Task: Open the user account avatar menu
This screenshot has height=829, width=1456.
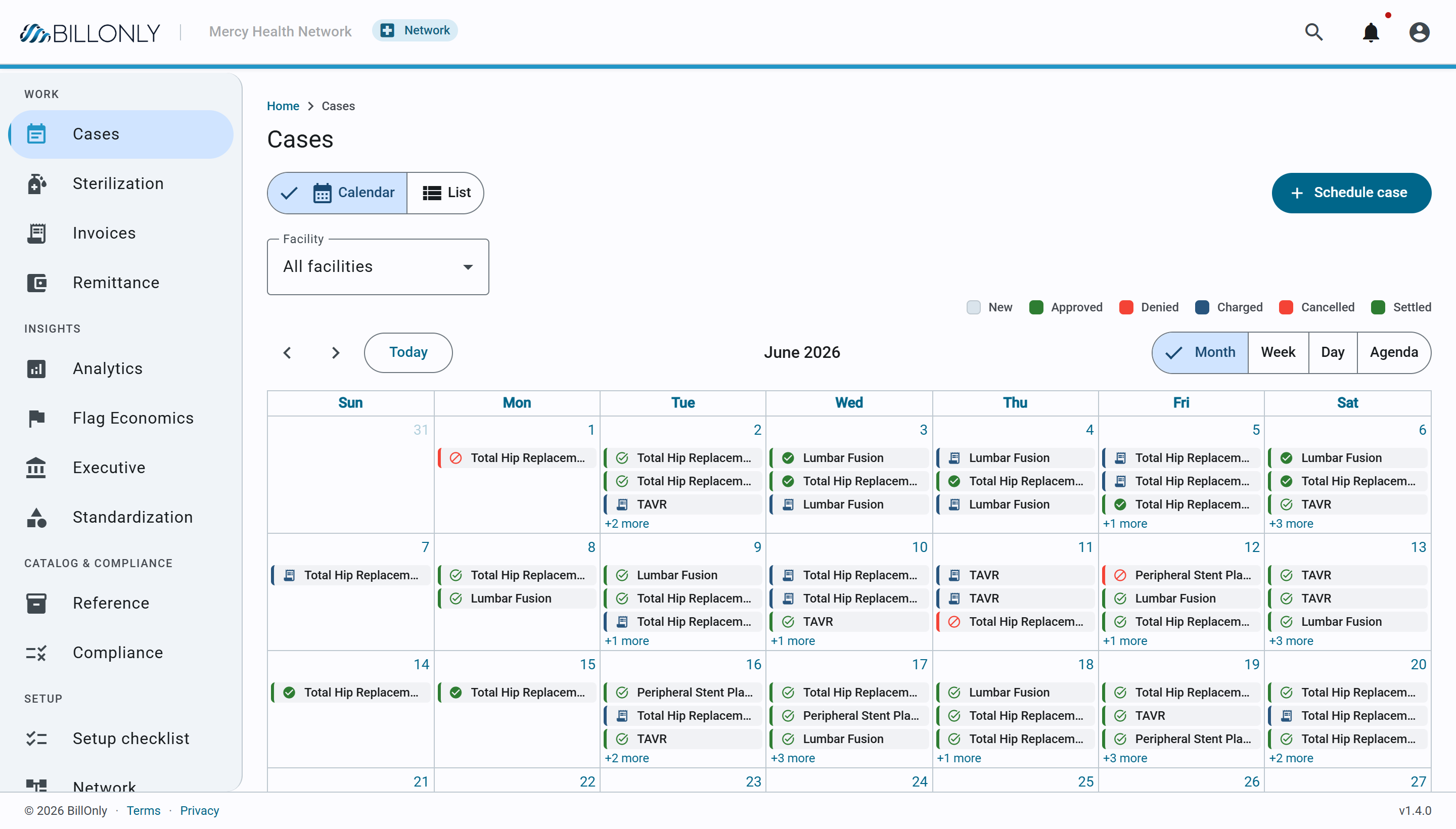Action: coord(1419,32)
